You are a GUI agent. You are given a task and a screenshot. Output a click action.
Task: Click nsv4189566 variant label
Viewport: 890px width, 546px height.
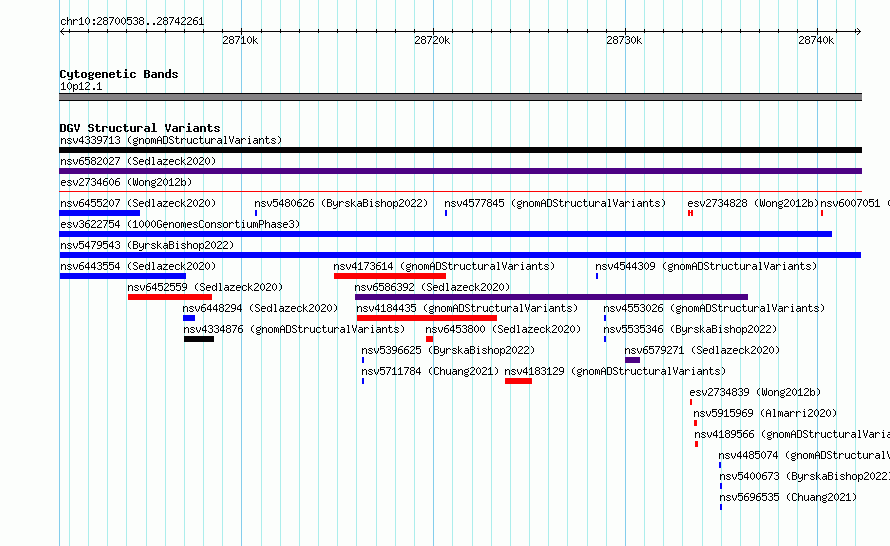tap(792, 434)
